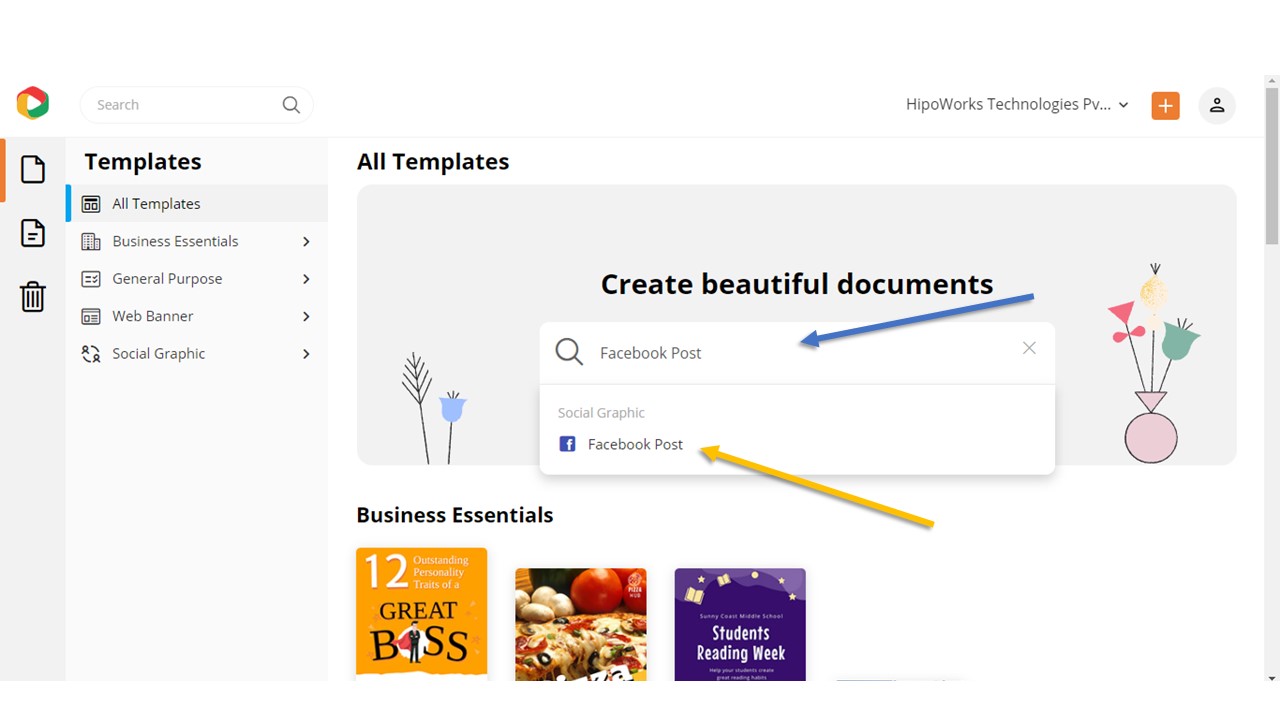Select Social Graphic in the Templates menu

tap(158, 353)
